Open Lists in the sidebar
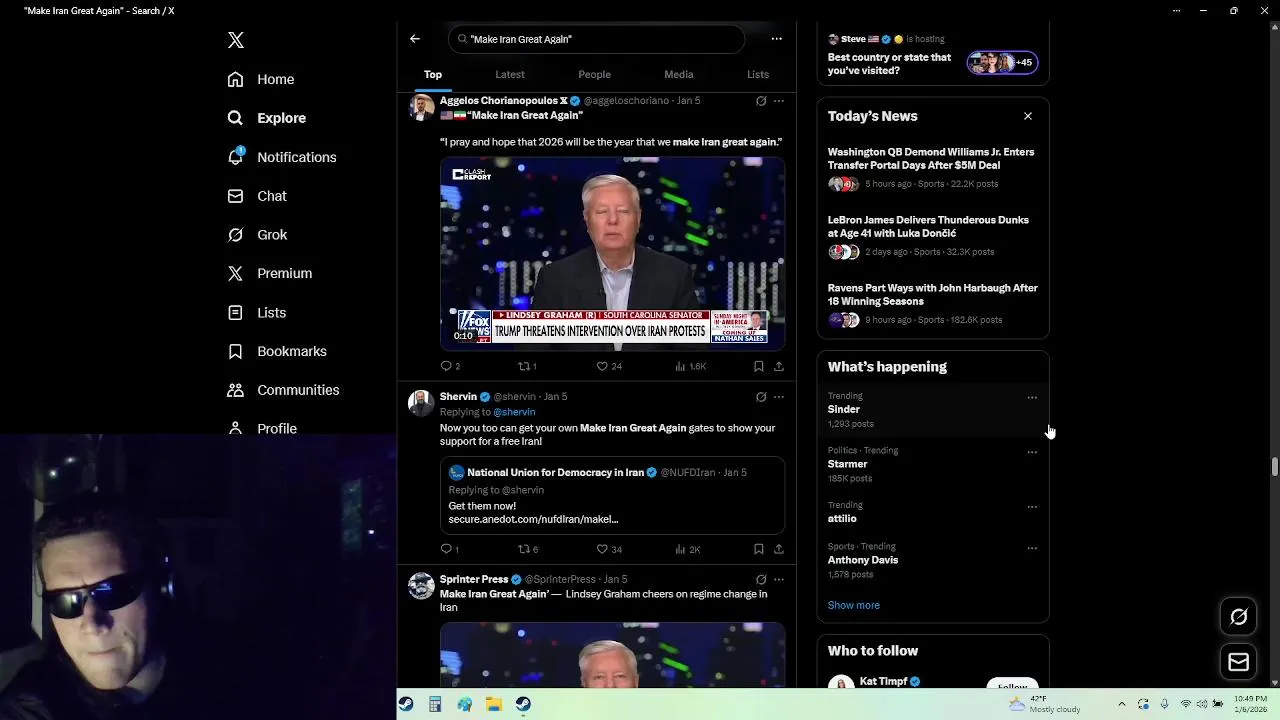This screenshot has height=720, width=1280. click(x=257, y=313)
